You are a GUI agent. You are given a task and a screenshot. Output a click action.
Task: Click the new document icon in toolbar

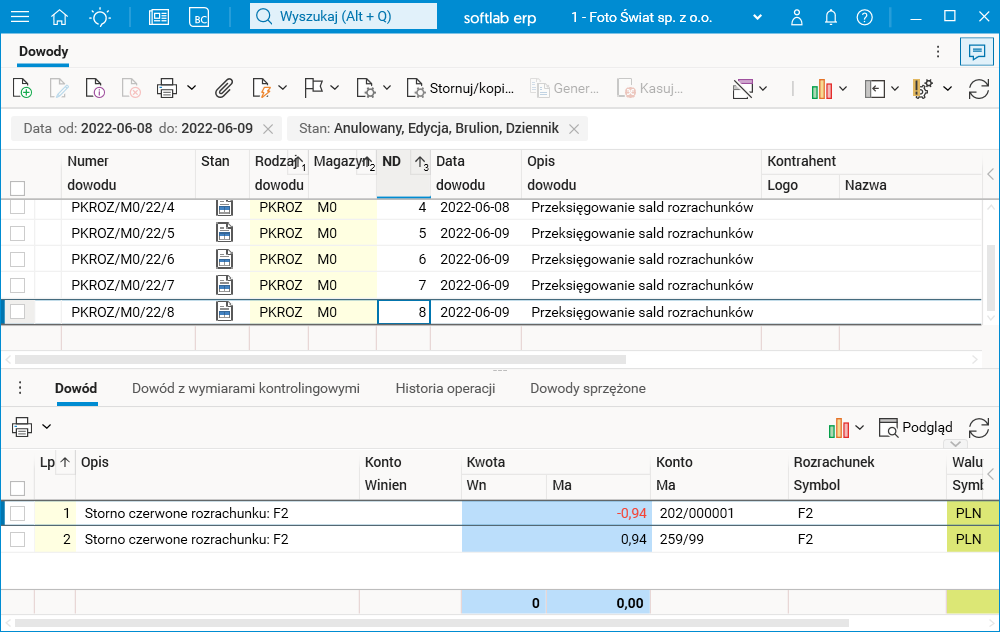(22, 88)
